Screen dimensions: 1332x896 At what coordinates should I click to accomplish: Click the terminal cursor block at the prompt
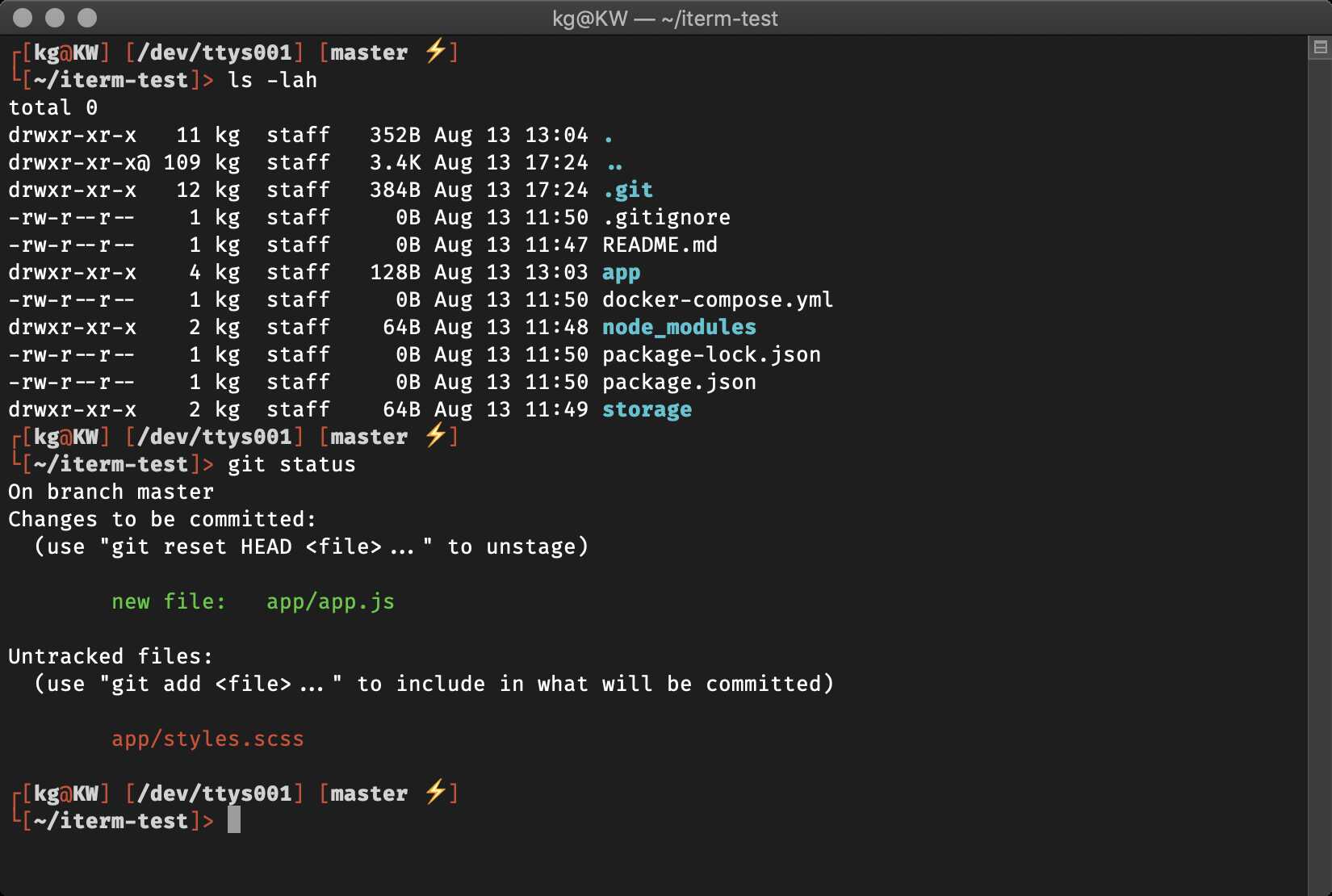(x=234, y=819)
